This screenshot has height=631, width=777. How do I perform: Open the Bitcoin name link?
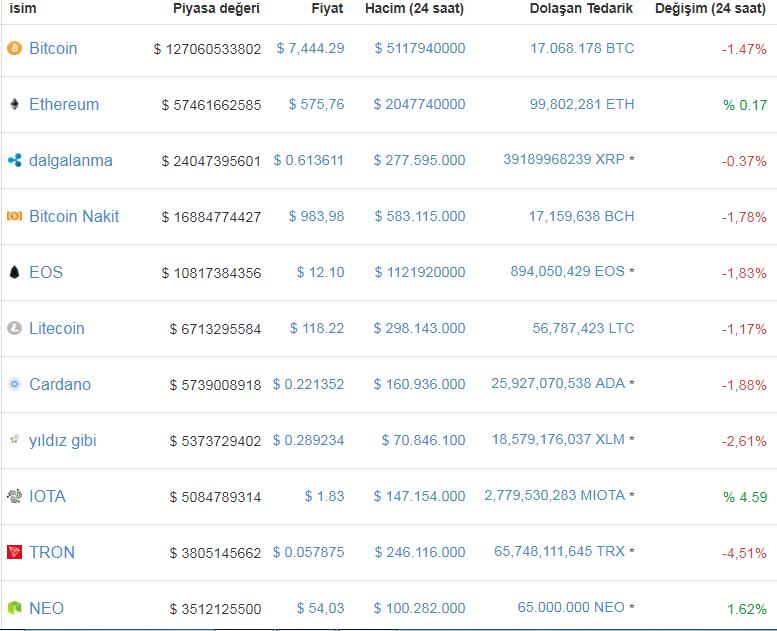53,48
